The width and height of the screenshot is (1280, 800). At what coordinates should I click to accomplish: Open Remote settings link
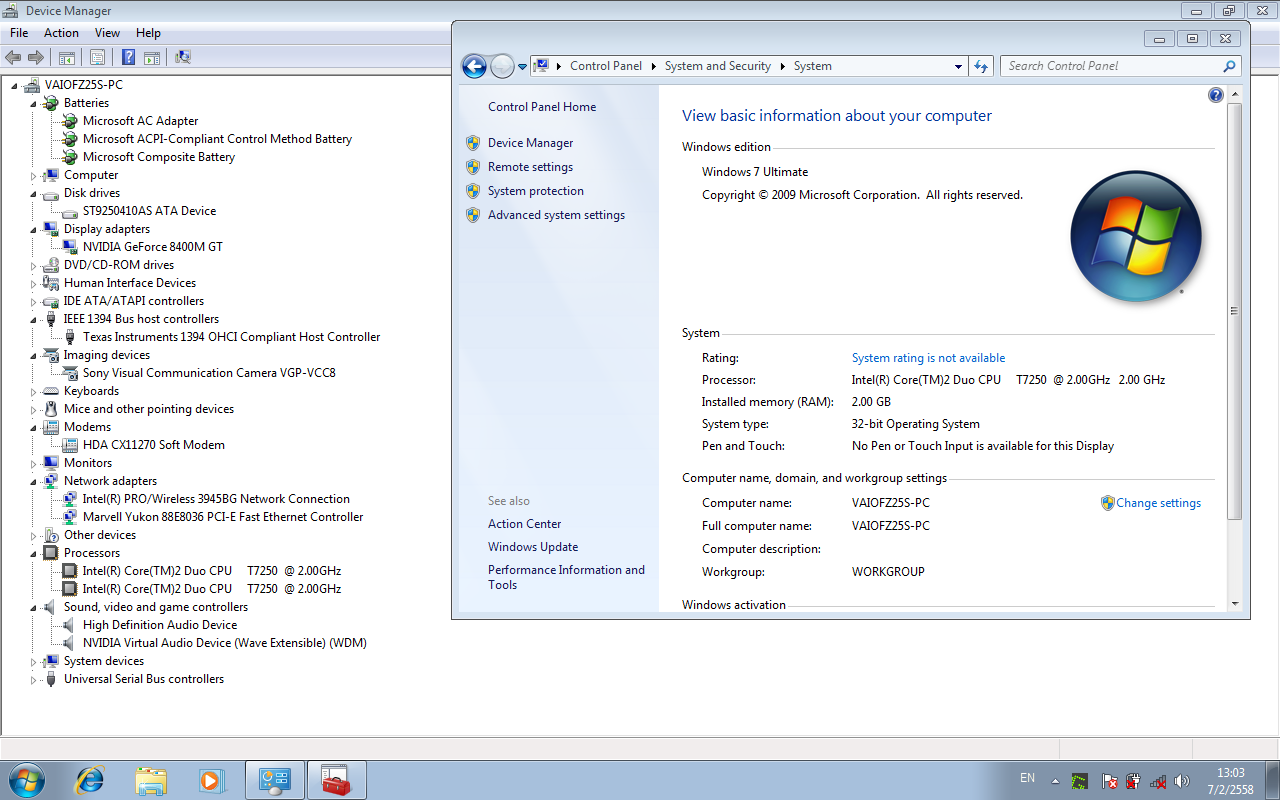point(530,167)
